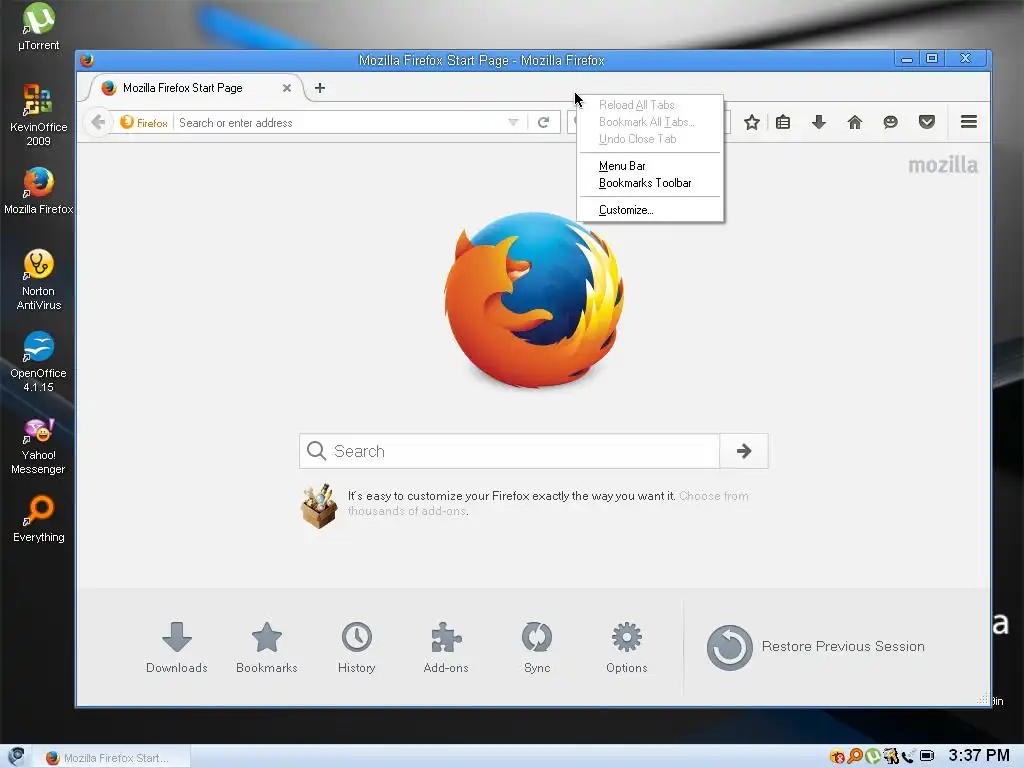Follow the thousands of add-ons link

pos(548,504)
